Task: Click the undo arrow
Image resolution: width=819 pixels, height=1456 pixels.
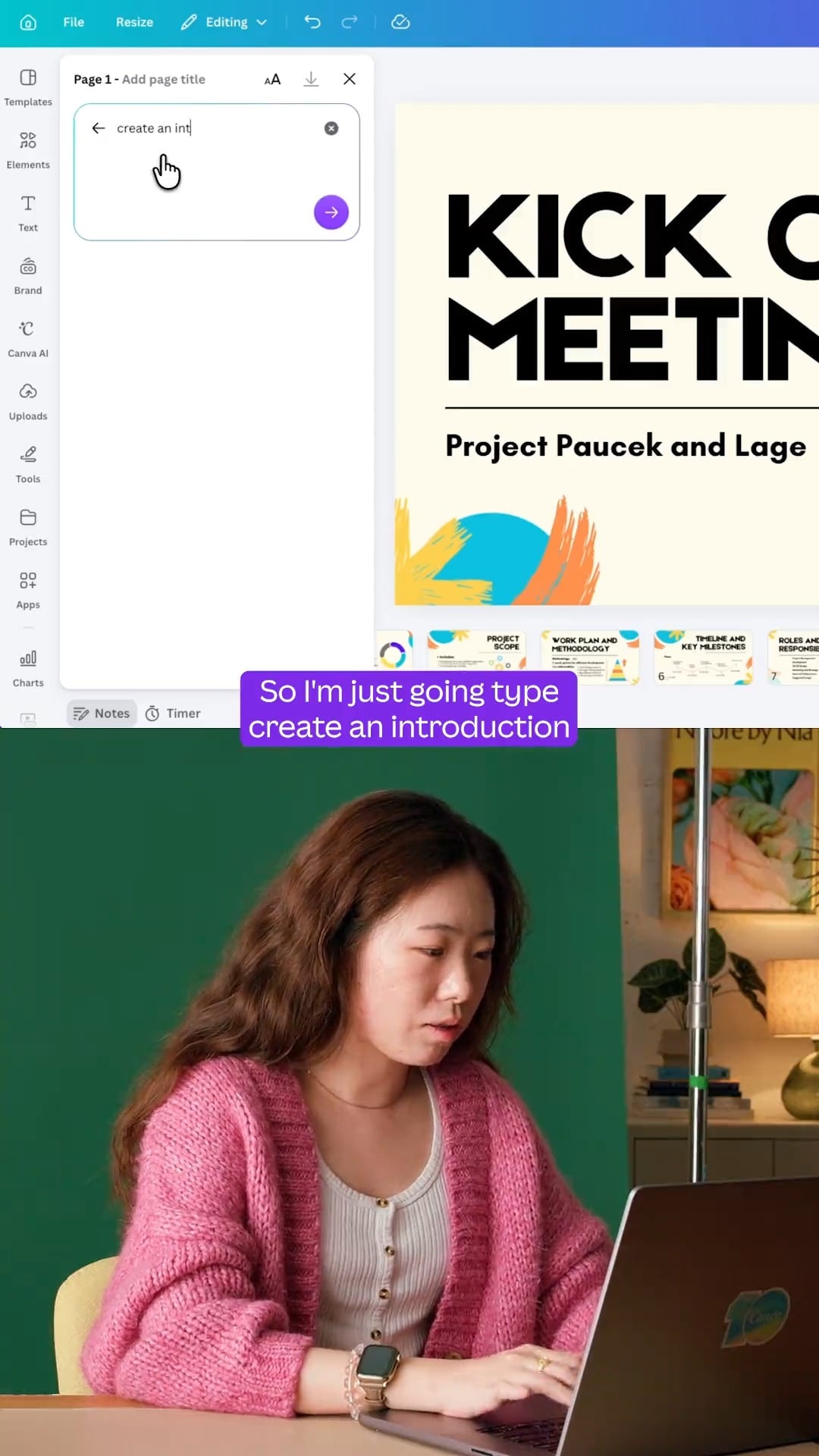Action: tap(312, 22)
